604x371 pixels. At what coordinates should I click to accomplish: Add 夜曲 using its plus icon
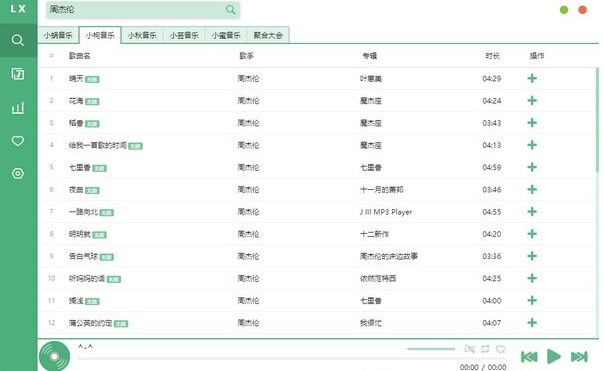click(532, 190)
